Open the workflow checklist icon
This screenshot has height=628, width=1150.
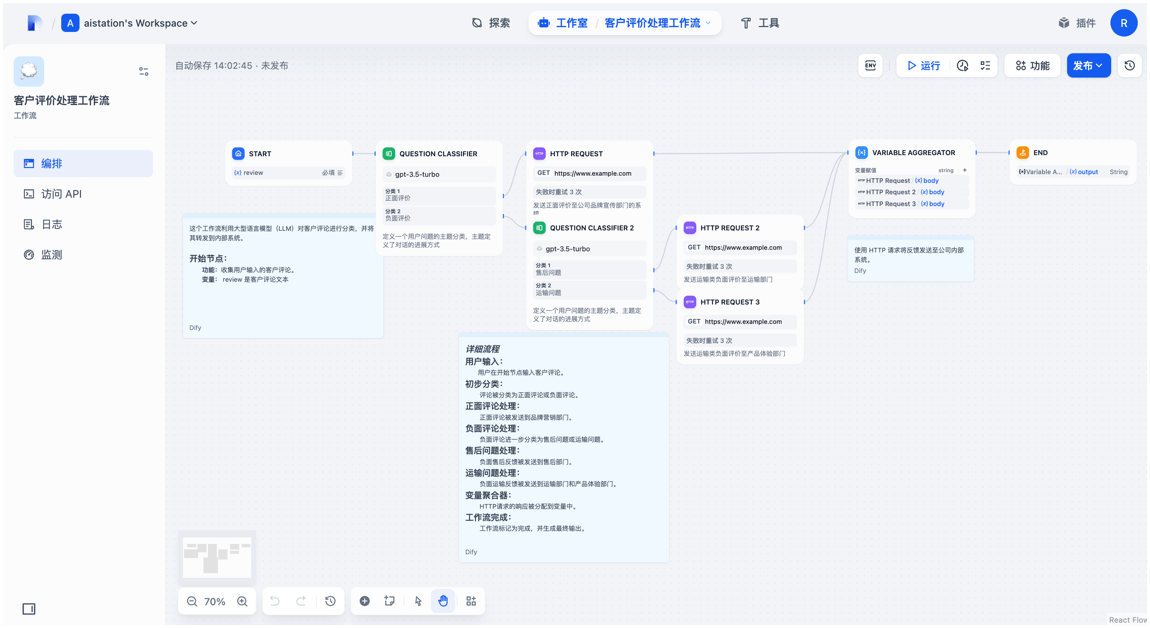pyautogui.click(x=985, y=65)
